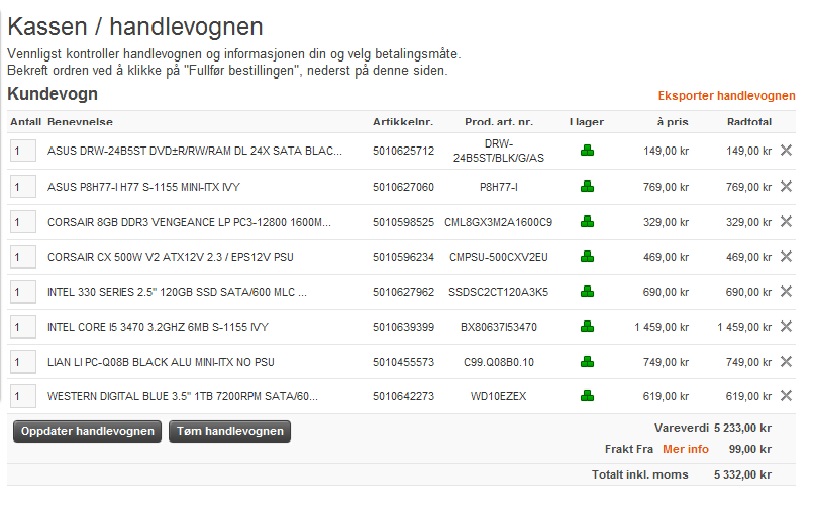
Task: Open Lian Li PC-Q08B Black product name
Action: click(x=161, y=362)
